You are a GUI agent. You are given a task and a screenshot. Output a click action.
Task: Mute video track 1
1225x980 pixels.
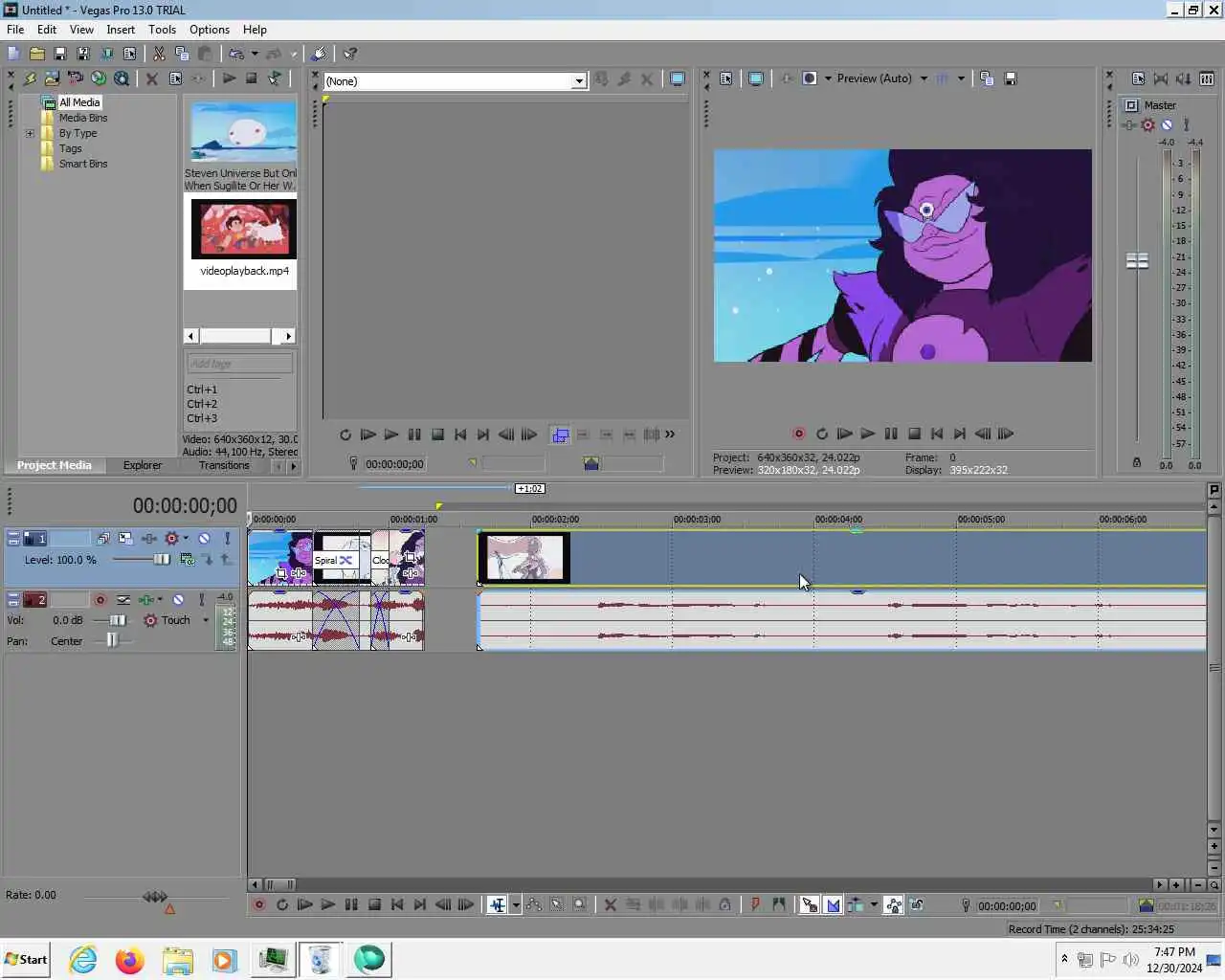[204, 539]
